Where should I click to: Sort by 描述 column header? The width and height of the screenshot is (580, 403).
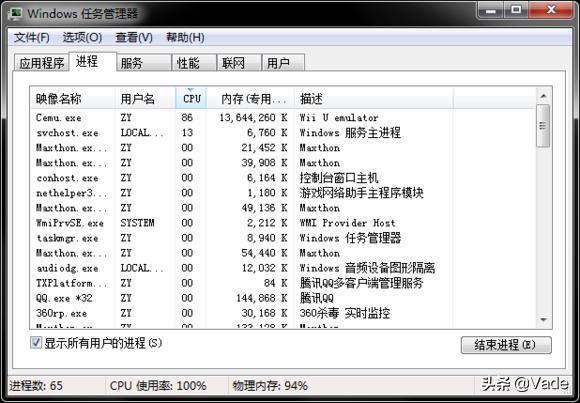pyautogui.click(x=374, y=99)
